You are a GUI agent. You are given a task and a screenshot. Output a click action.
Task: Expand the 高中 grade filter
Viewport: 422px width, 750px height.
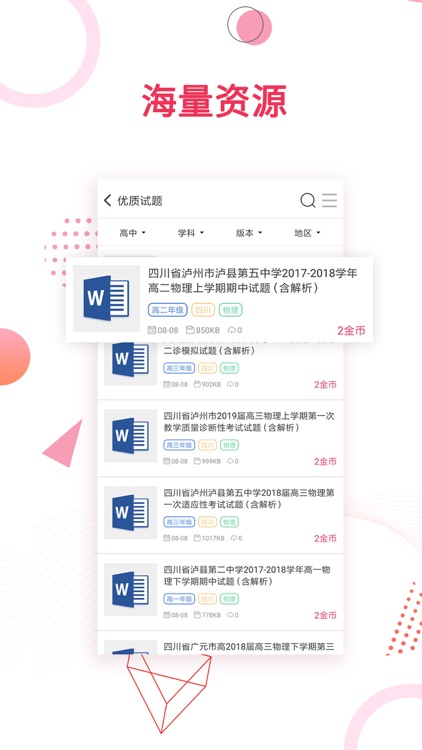pyautogui.click(x=133, y=233)
